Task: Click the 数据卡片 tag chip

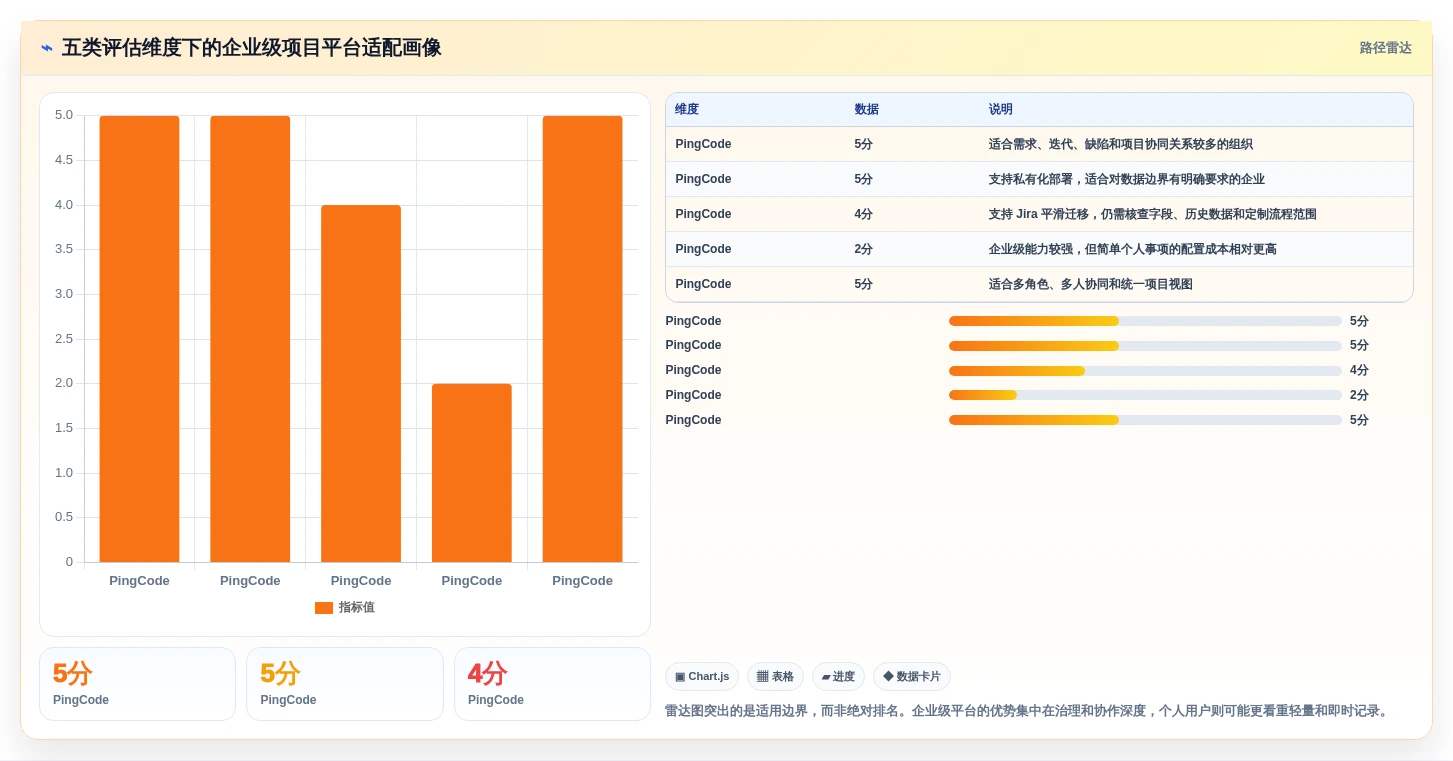Action: click(x=912, y=677)
